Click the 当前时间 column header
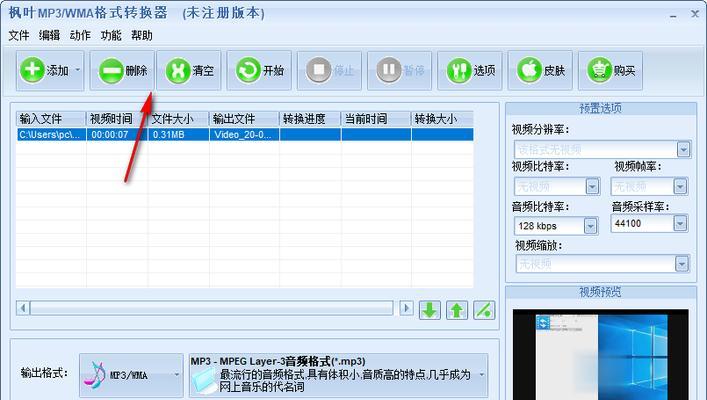707x400 pixels. pyautogui.click(x=376, y=119)
